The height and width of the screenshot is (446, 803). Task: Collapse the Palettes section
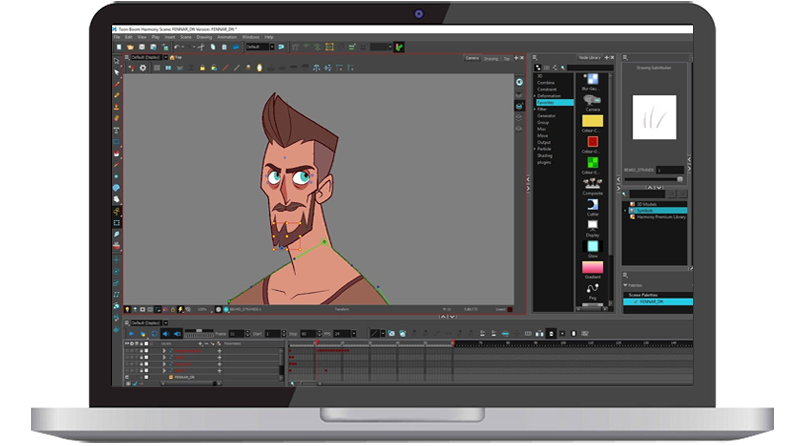tap(625, 285)
